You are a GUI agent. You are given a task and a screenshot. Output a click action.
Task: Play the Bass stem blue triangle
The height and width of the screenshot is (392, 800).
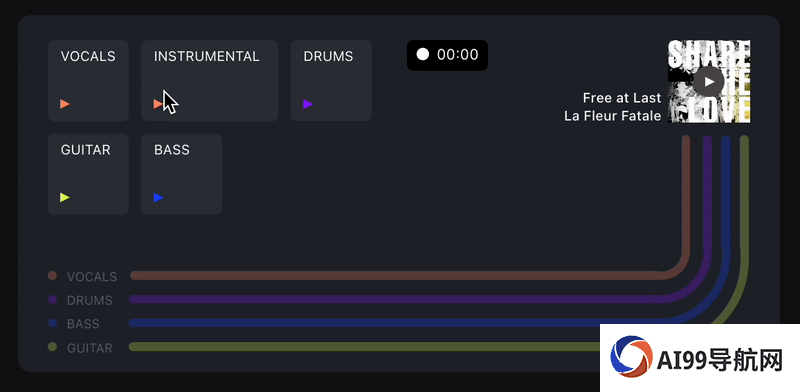click(158, 198)
